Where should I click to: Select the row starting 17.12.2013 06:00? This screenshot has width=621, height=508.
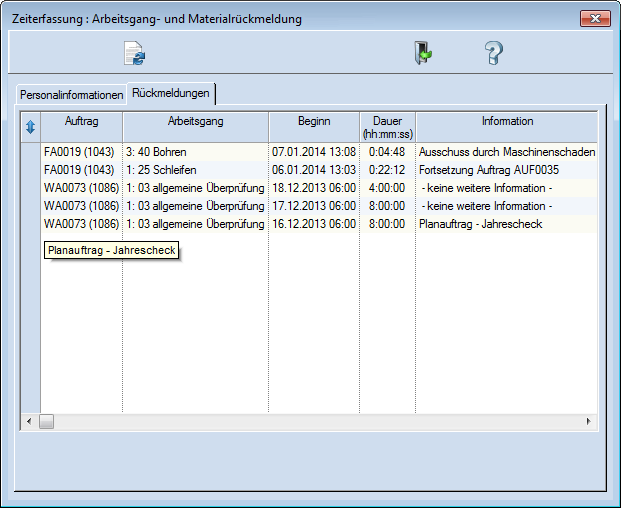(x=313, y=206)
